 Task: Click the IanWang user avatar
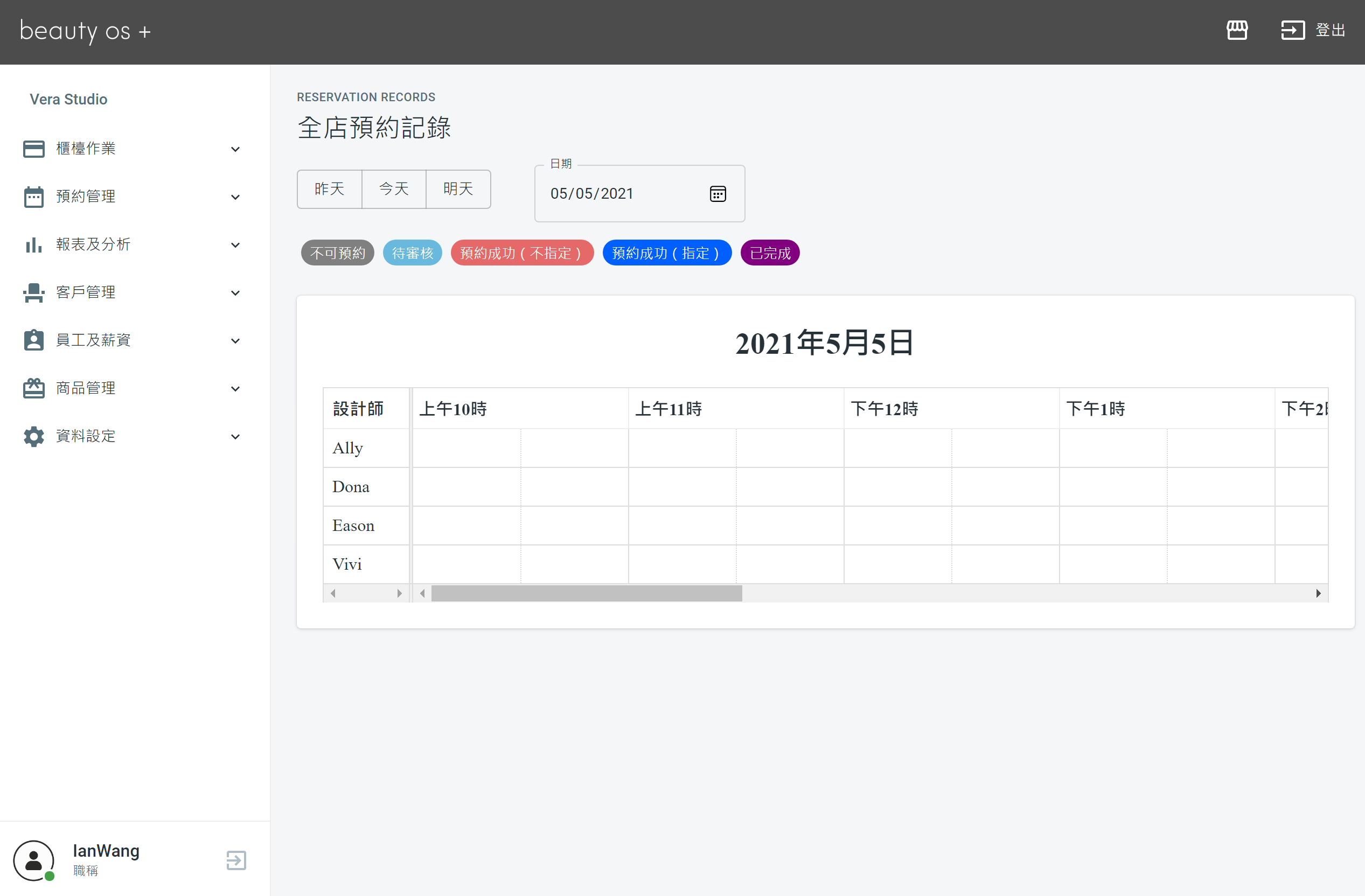pyautogui.click(x=34, y=860)
